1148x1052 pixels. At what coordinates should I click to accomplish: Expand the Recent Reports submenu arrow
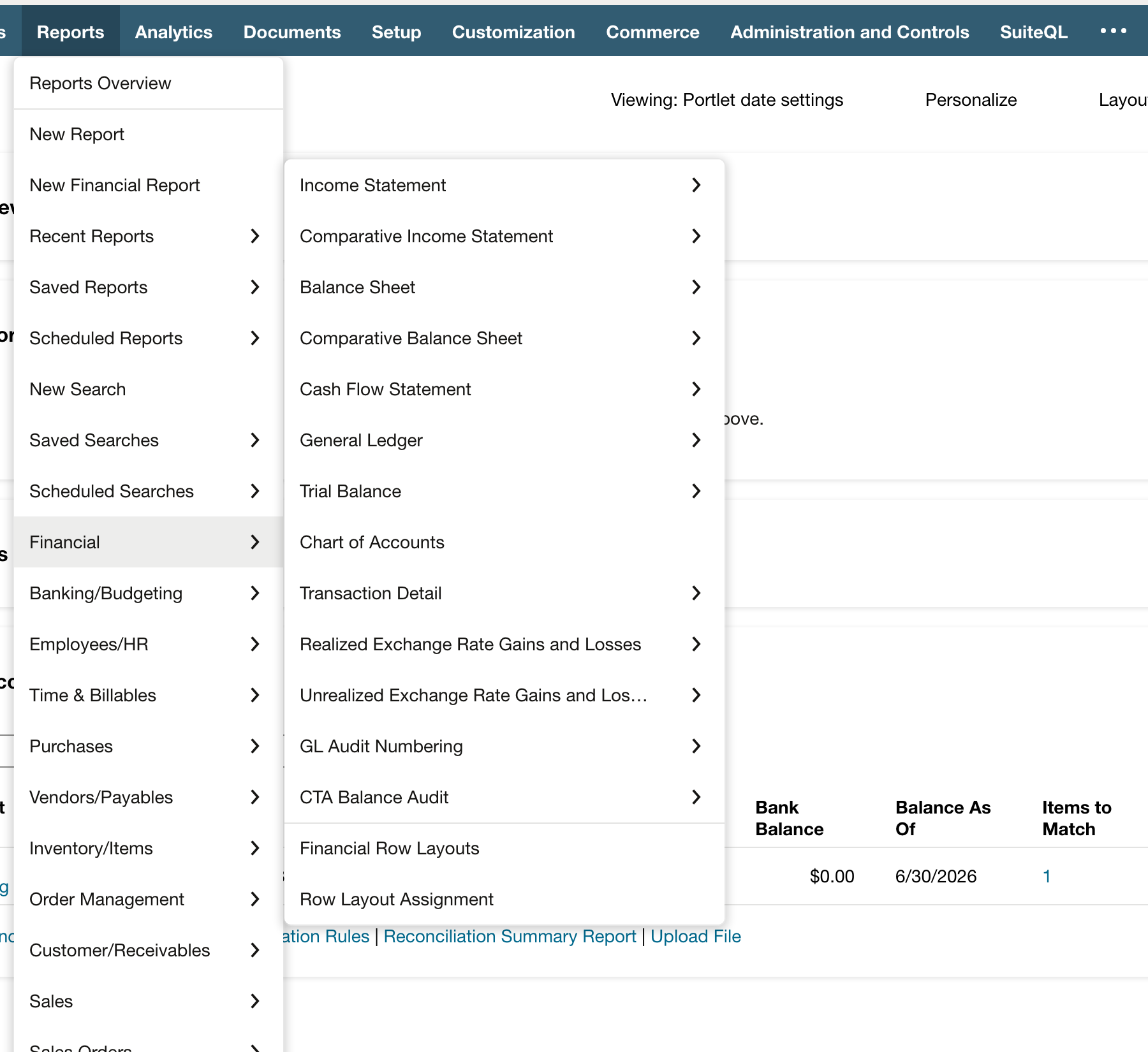point(254,236)
